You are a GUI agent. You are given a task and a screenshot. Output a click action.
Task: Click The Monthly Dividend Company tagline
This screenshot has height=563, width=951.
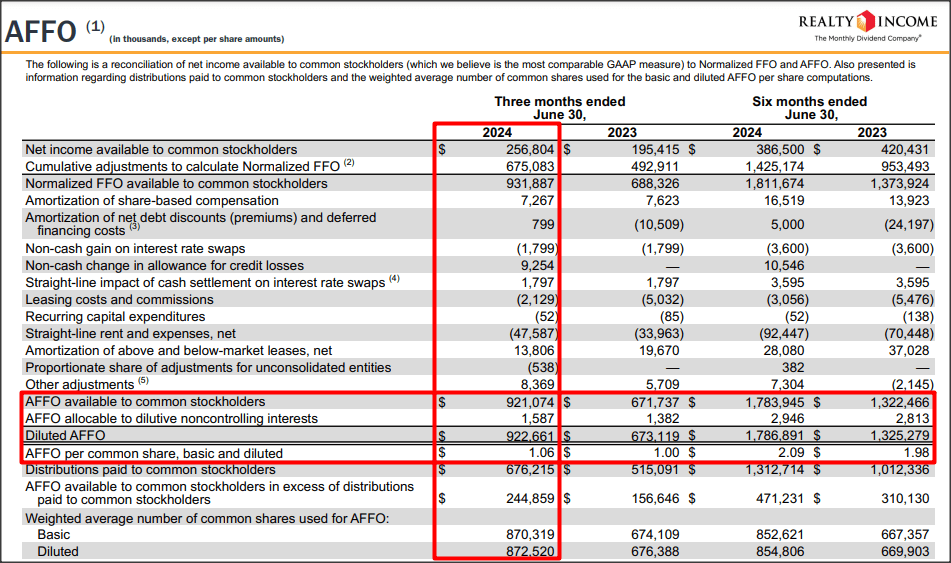(x=868, y=38)
